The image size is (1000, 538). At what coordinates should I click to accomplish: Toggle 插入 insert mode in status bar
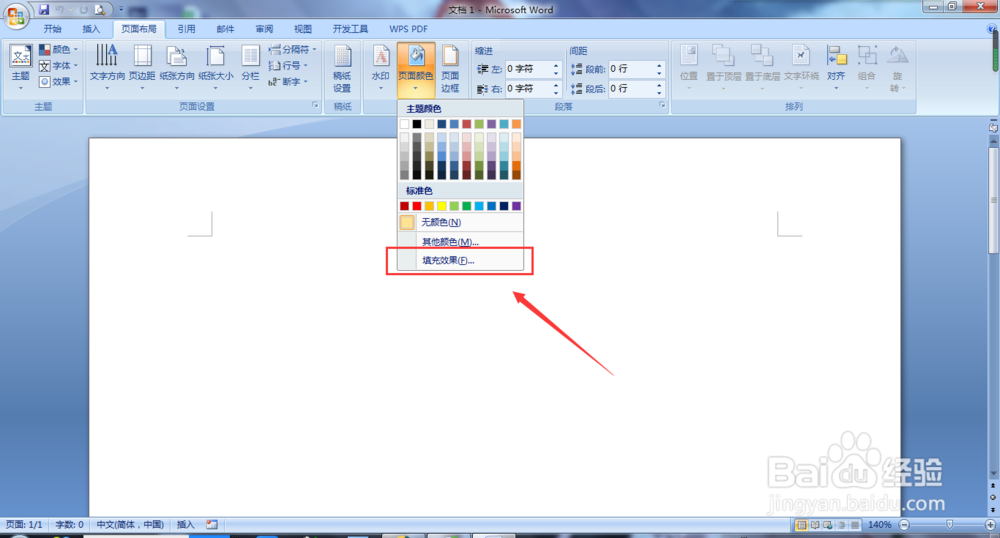click(x=185, y=525)
